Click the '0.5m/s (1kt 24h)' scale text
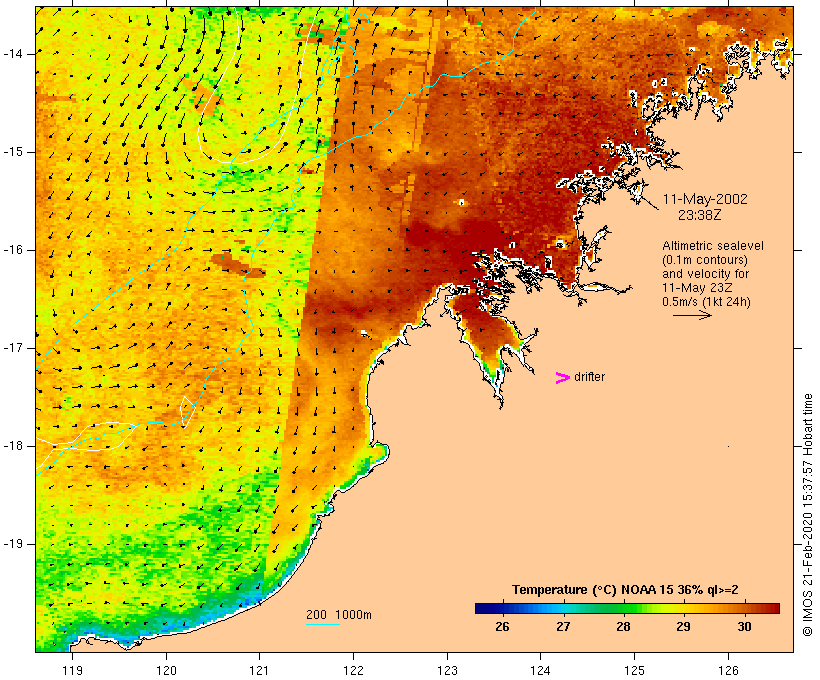This screenshot has width=820, height=680. pos(707,302)
